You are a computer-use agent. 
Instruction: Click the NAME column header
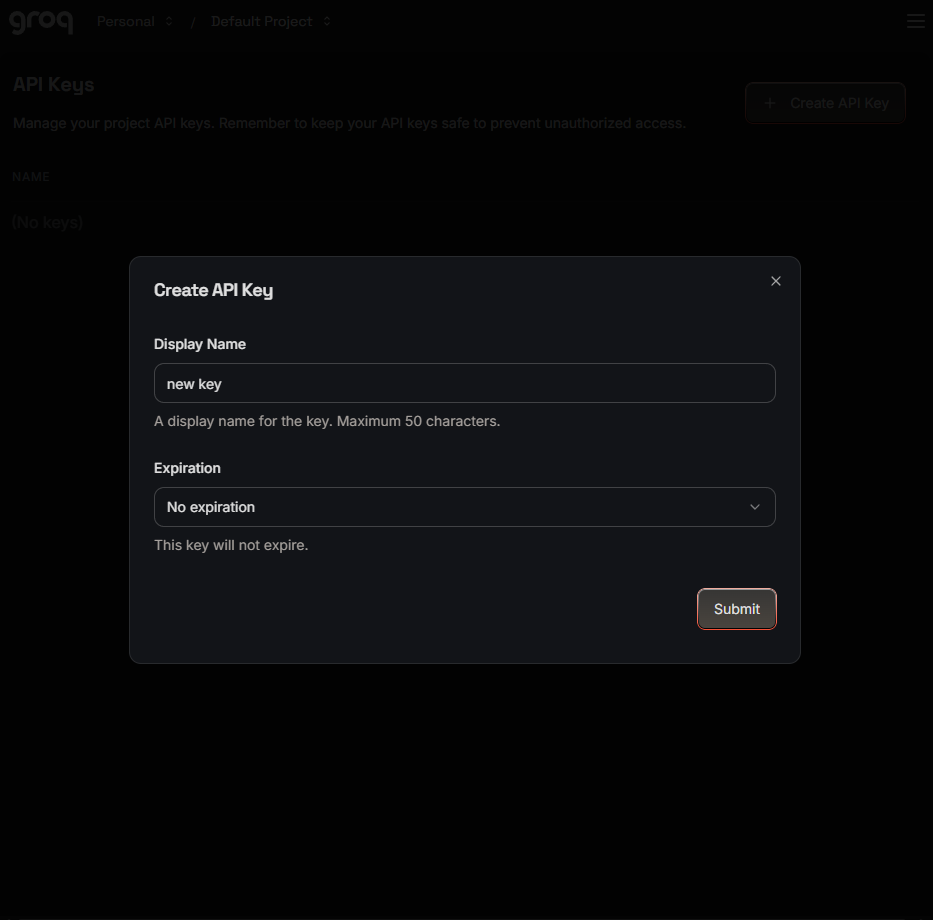pos(31,177)
